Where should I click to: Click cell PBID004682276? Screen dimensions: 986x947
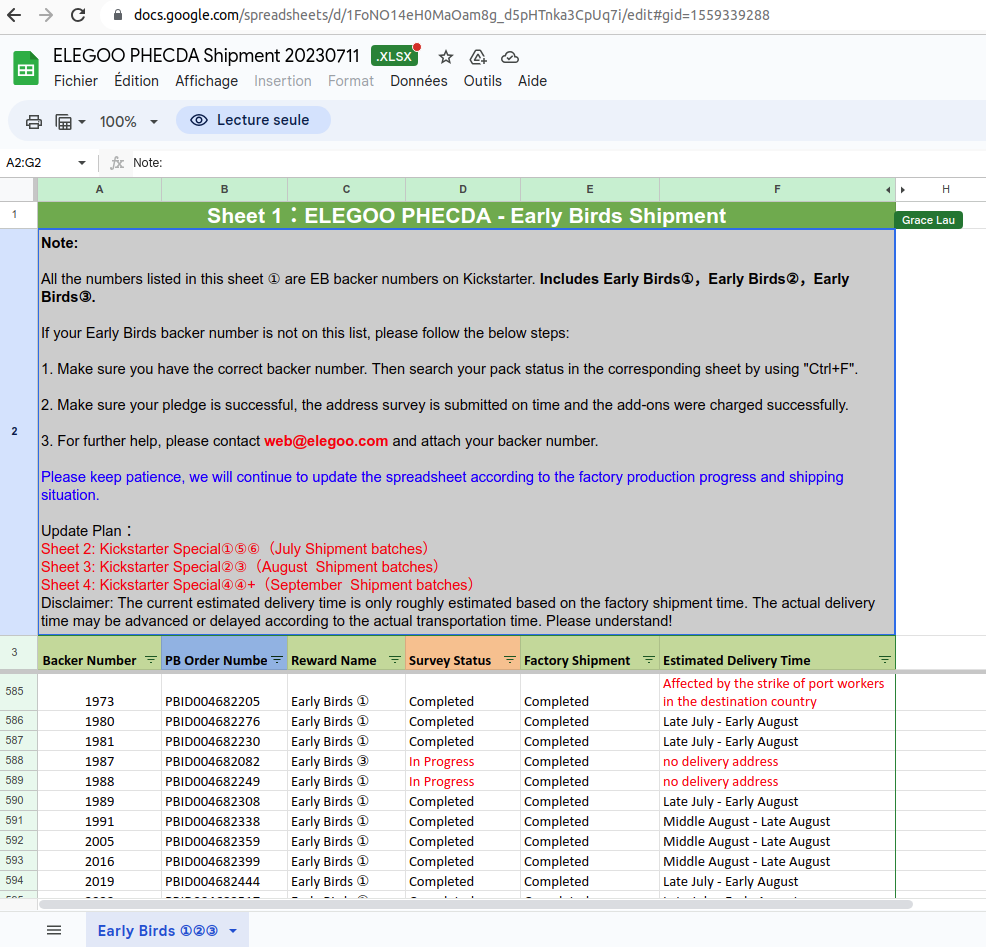[224, 721]
